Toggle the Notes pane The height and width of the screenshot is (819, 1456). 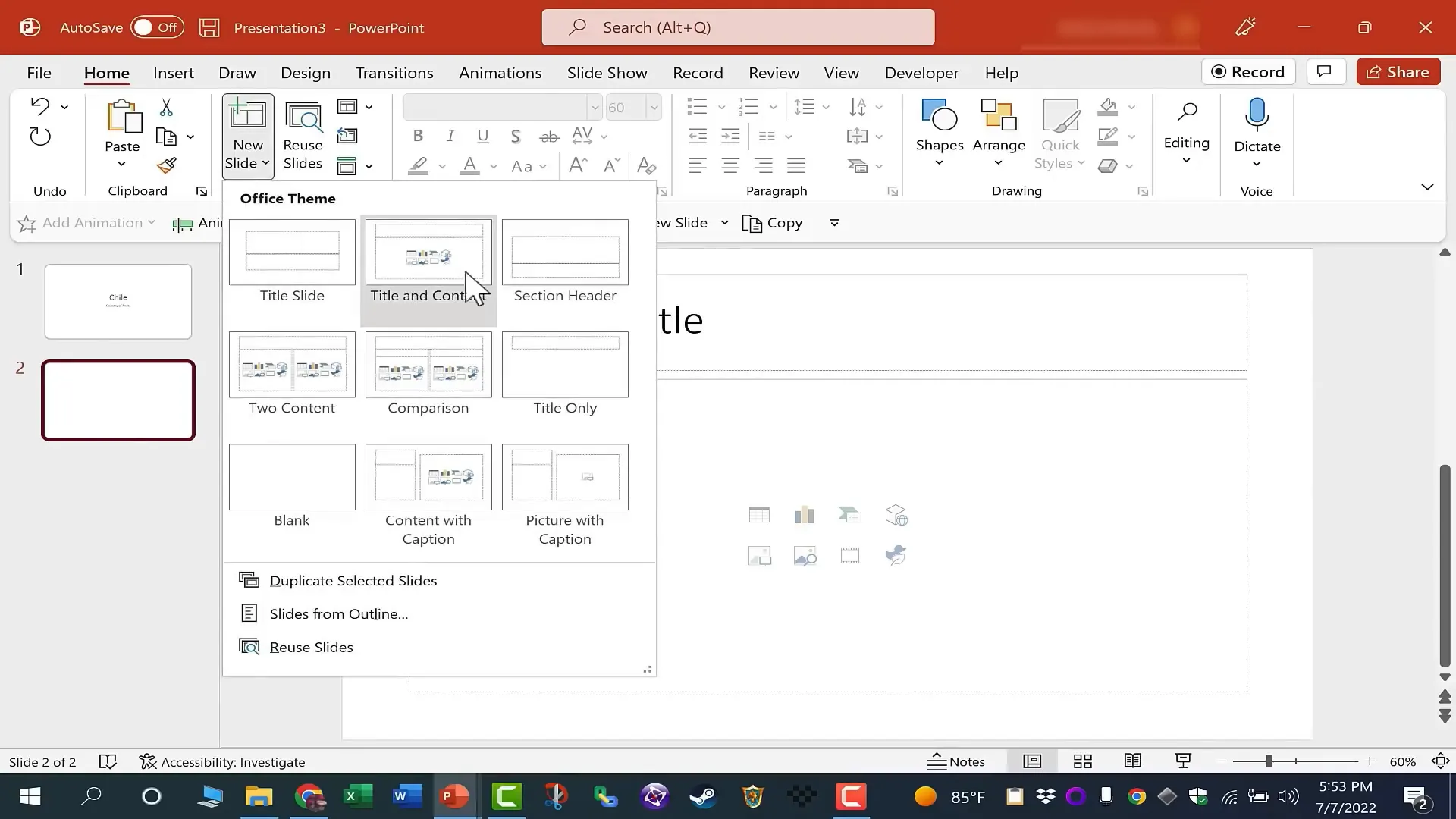point(956,761)
